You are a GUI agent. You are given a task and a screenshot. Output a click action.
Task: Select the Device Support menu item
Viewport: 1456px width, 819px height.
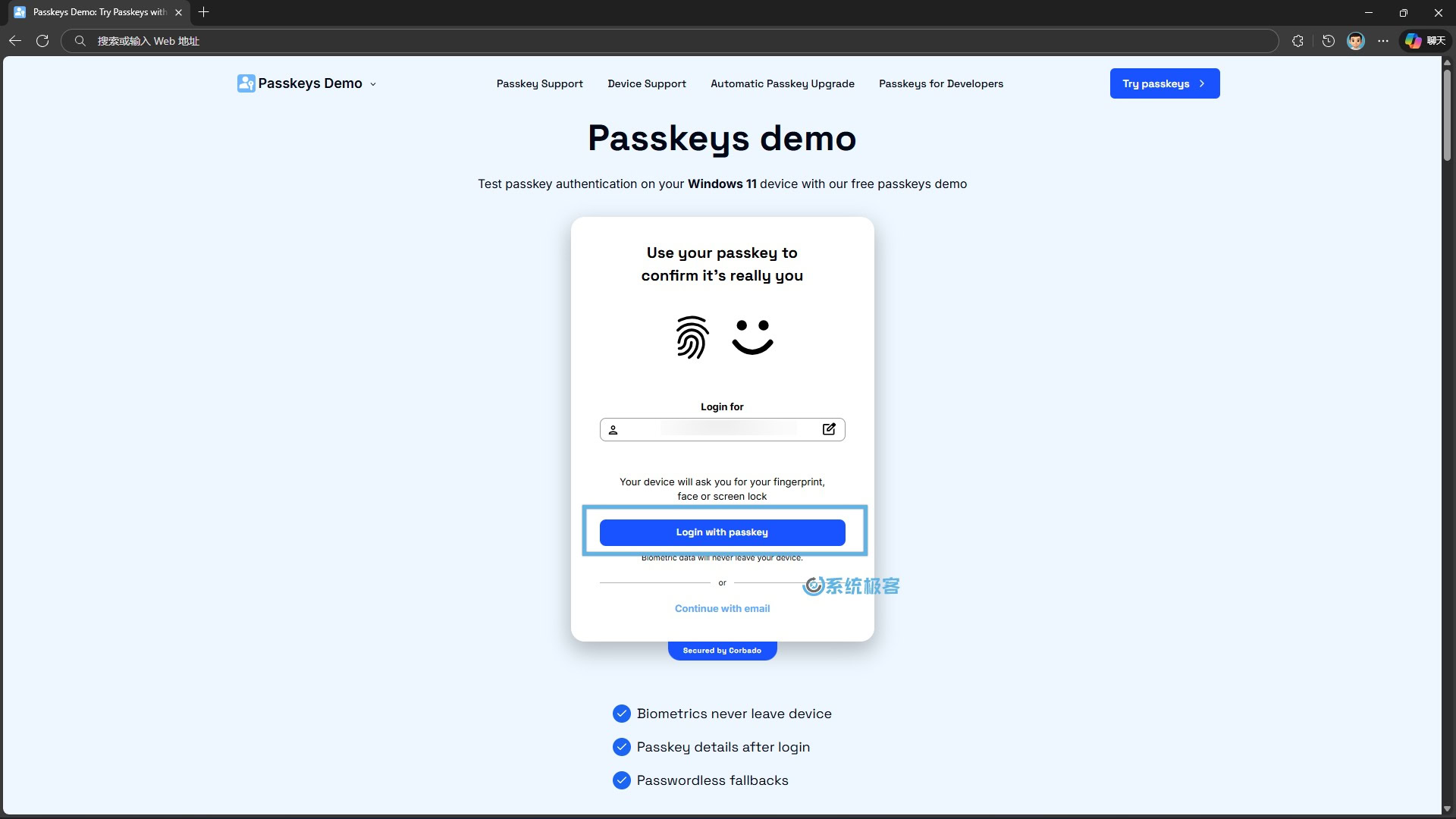point(647,83)
